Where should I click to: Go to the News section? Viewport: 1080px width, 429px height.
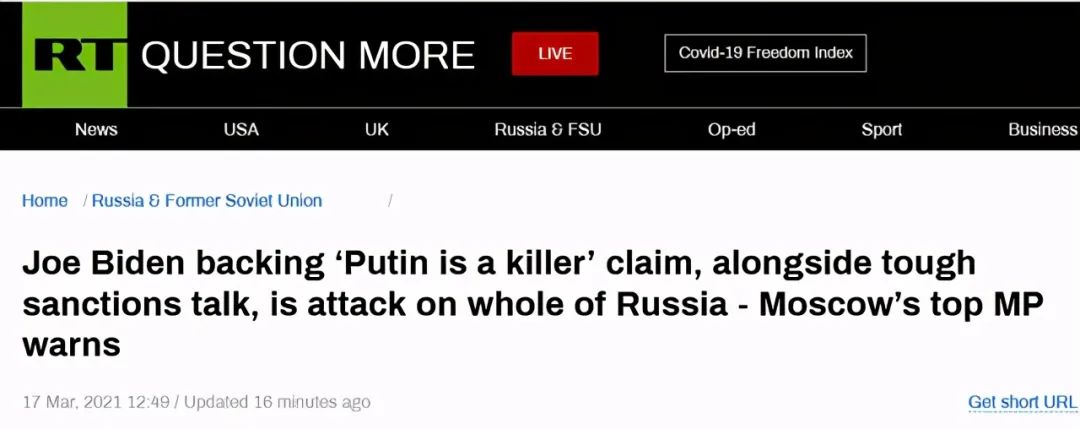tap(96, 129)
